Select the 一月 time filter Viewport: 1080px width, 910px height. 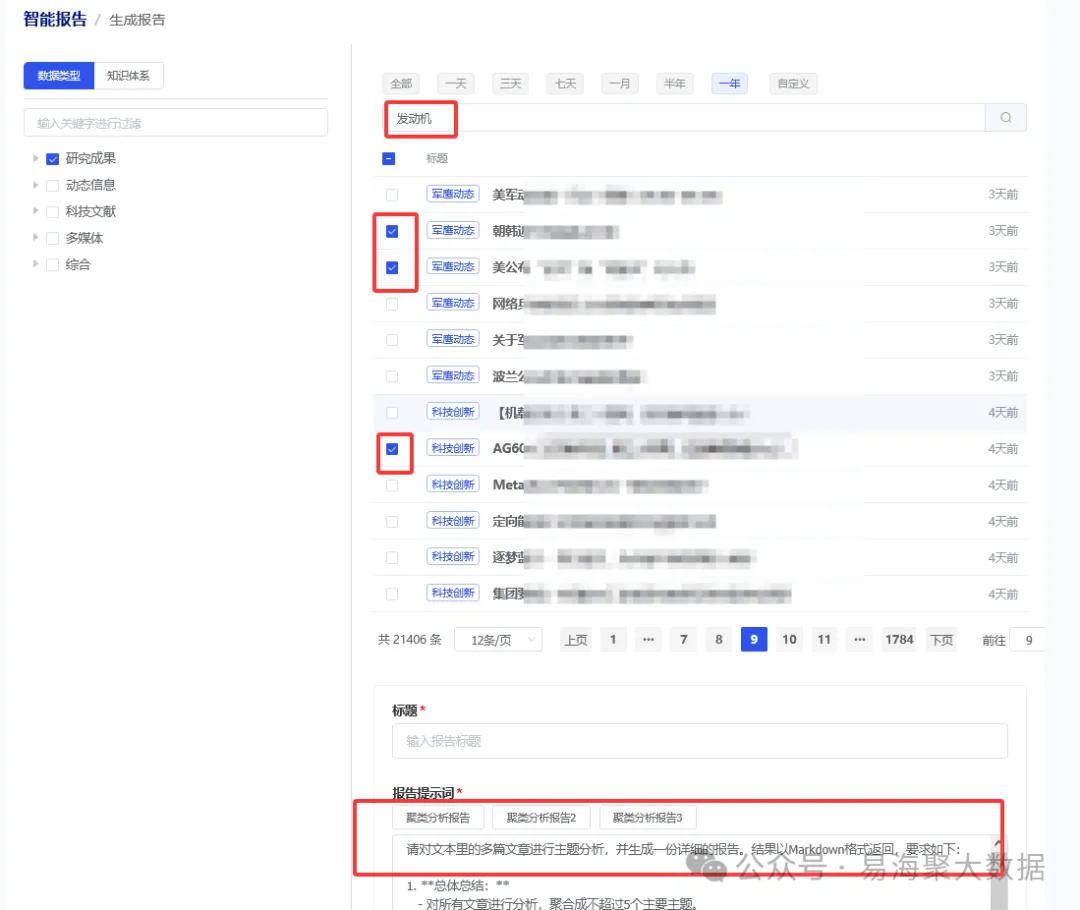click(620, 83)
